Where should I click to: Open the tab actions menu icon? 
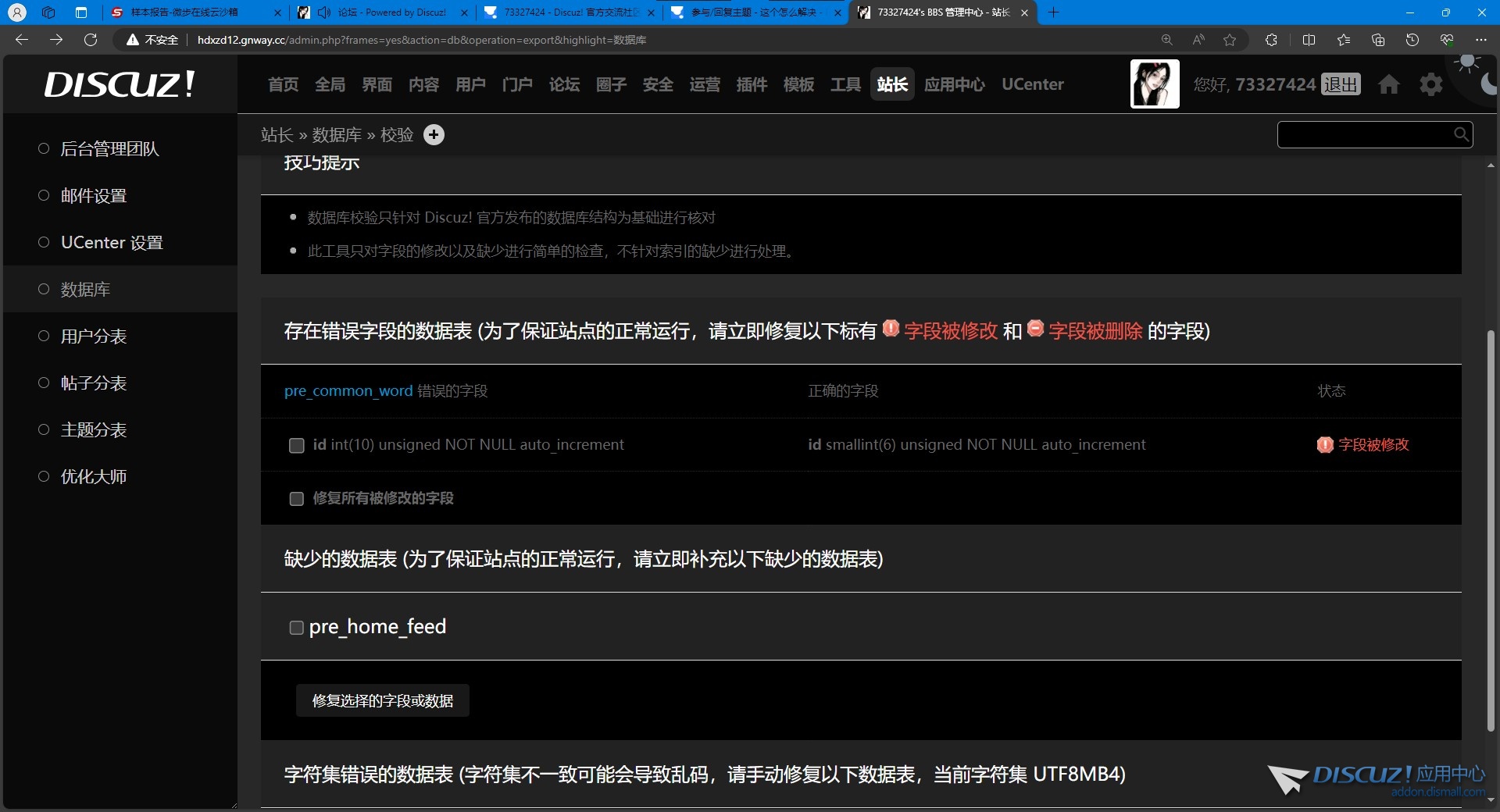[x=81, y=12]
